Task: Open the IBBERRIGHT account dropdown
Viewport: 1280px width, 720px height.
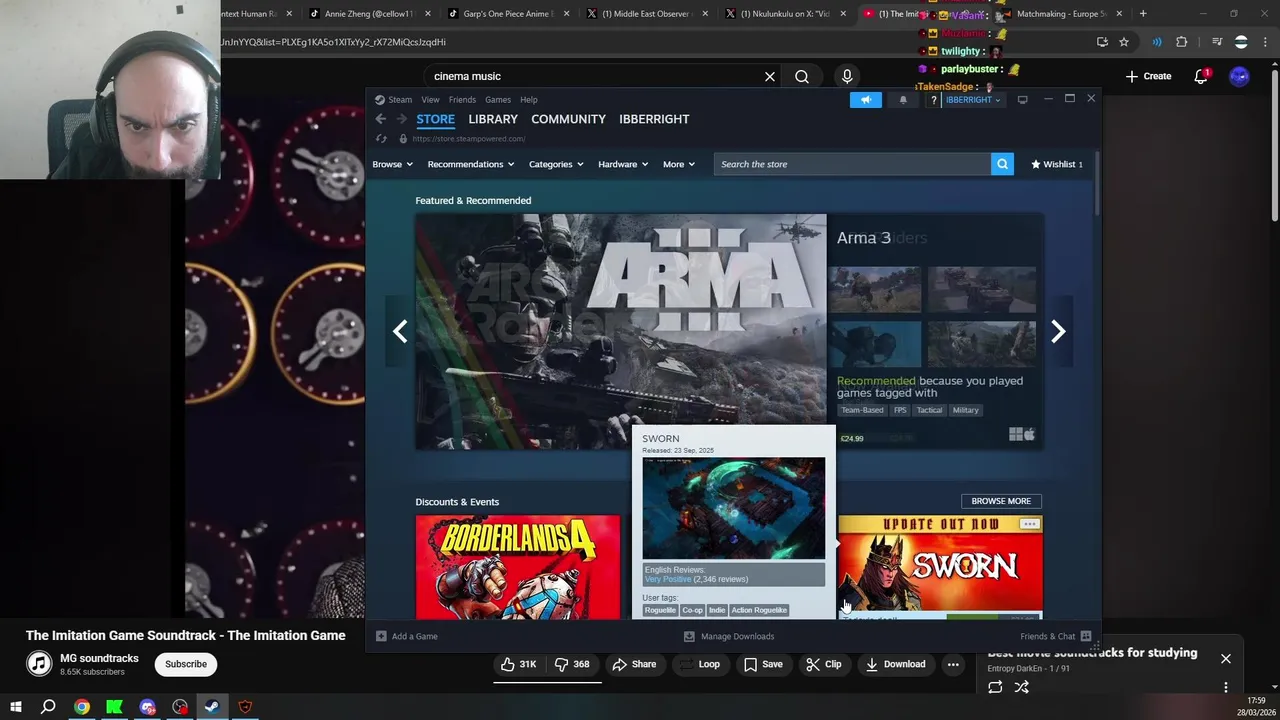Action: (973, 100)
